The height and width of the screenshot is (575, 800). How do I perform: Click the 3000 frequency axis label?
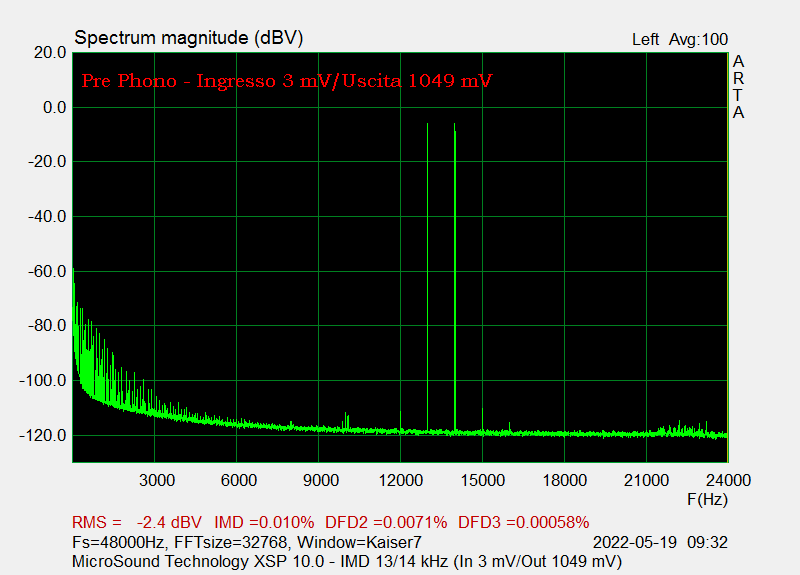pyautogui.click(x=157, y=480)
